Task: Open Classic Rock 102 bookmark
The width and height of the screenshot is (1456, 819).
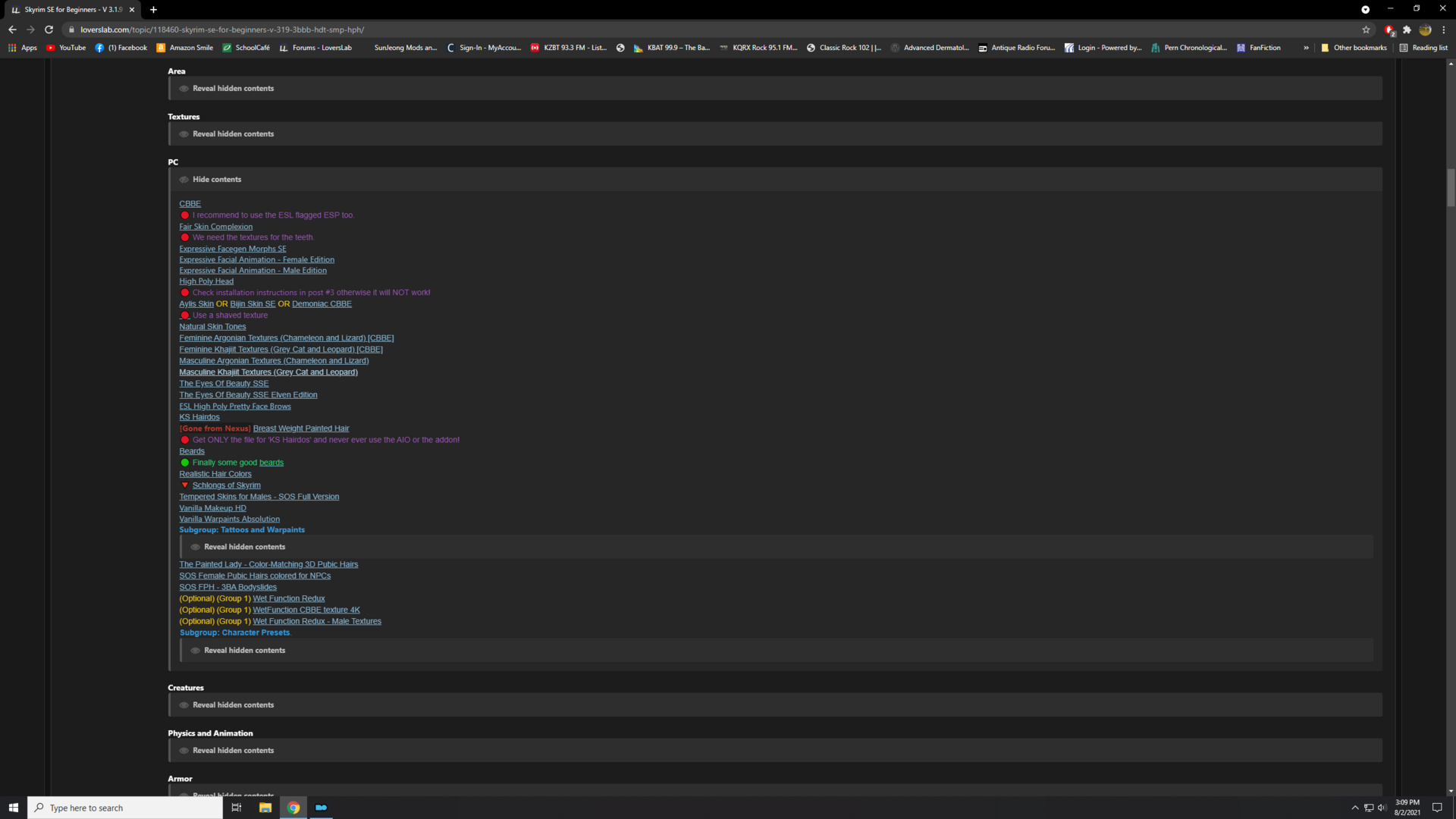Action: click(x=843, y=48)
